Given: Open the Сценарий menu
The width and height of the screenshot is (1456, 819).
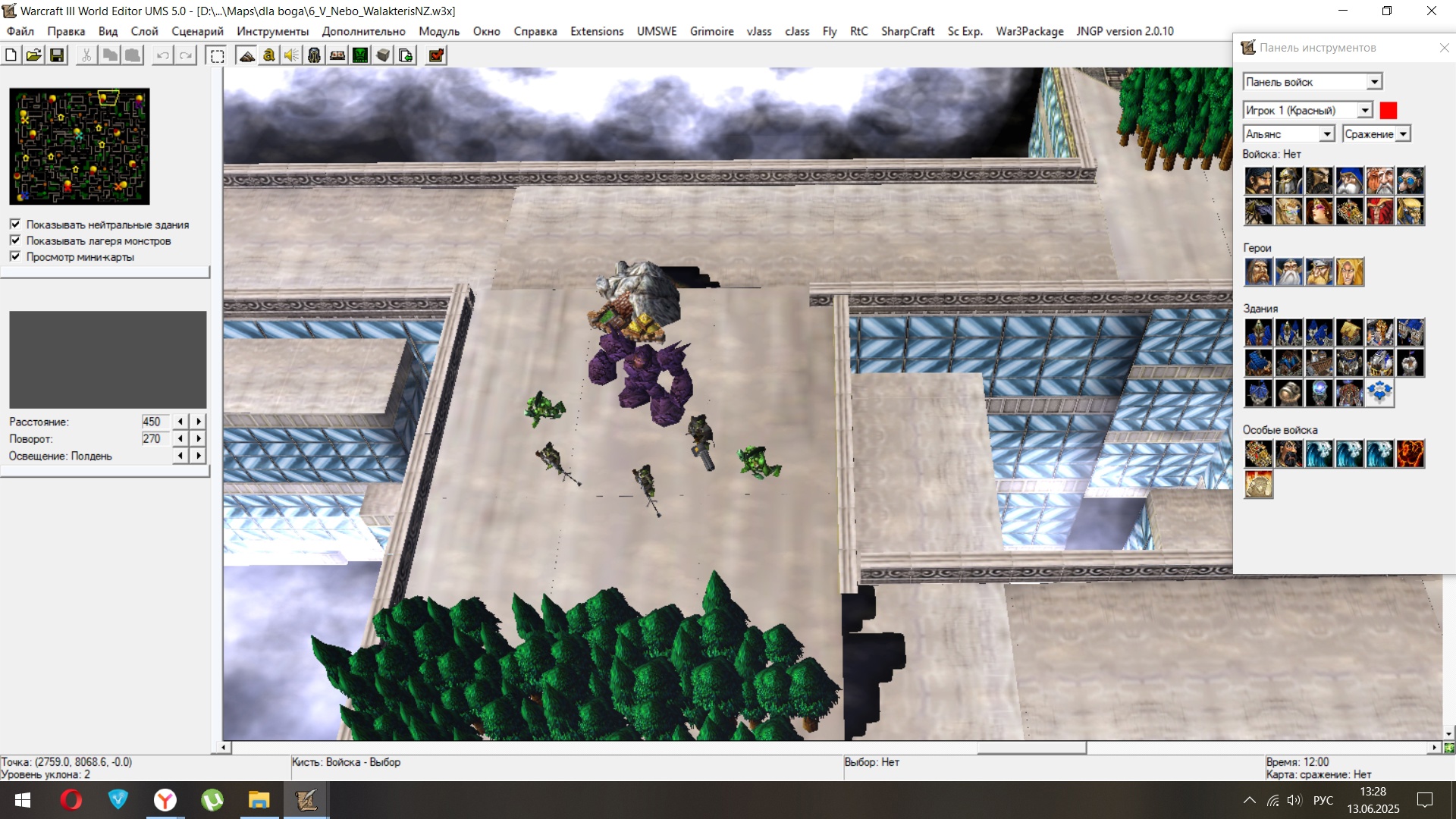Looking at the screenshot, I should 197,31.
